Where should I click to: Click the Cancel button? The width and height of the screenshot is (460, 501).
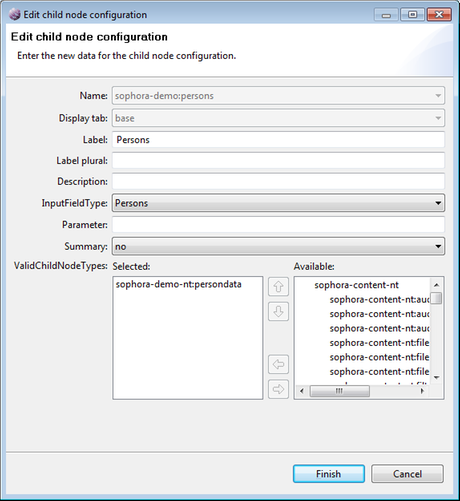407,474
